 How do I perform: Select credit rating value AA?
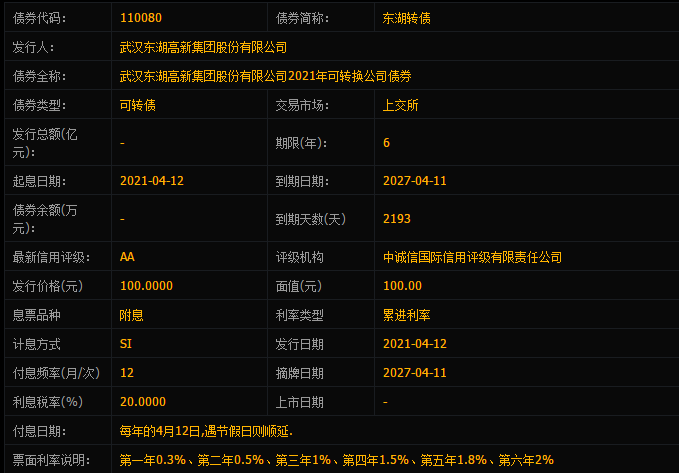(x=127, y=257)
